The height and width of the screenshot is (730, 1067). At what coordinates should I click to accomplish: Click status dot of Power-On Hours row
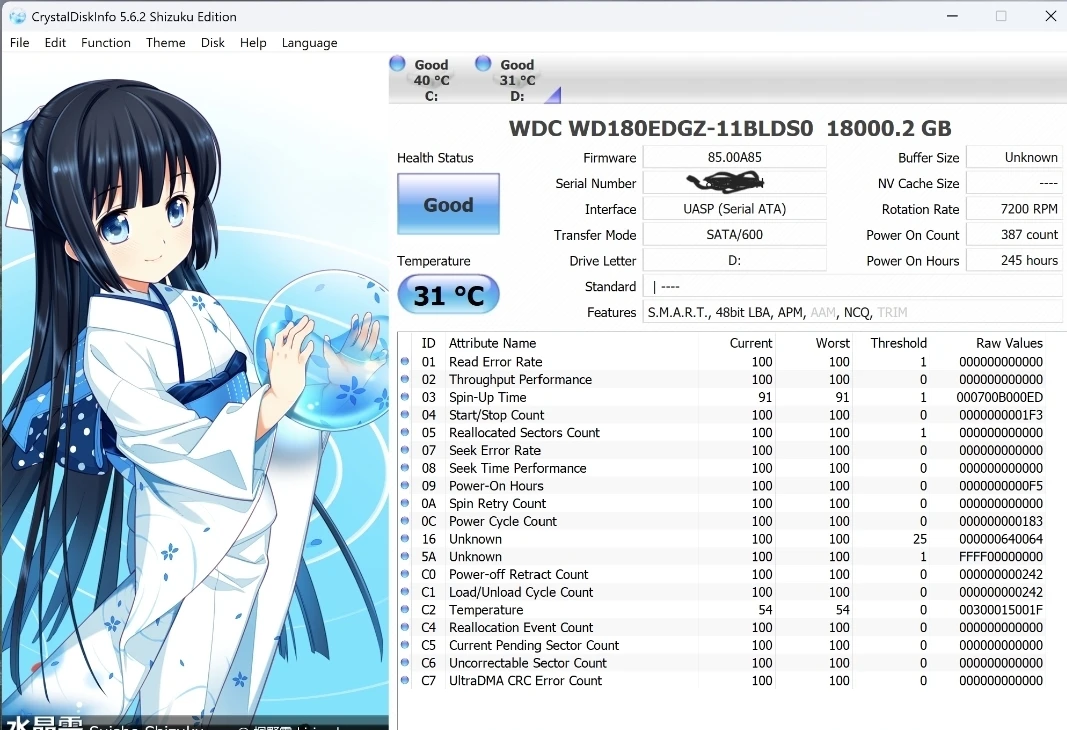(406, 485)
